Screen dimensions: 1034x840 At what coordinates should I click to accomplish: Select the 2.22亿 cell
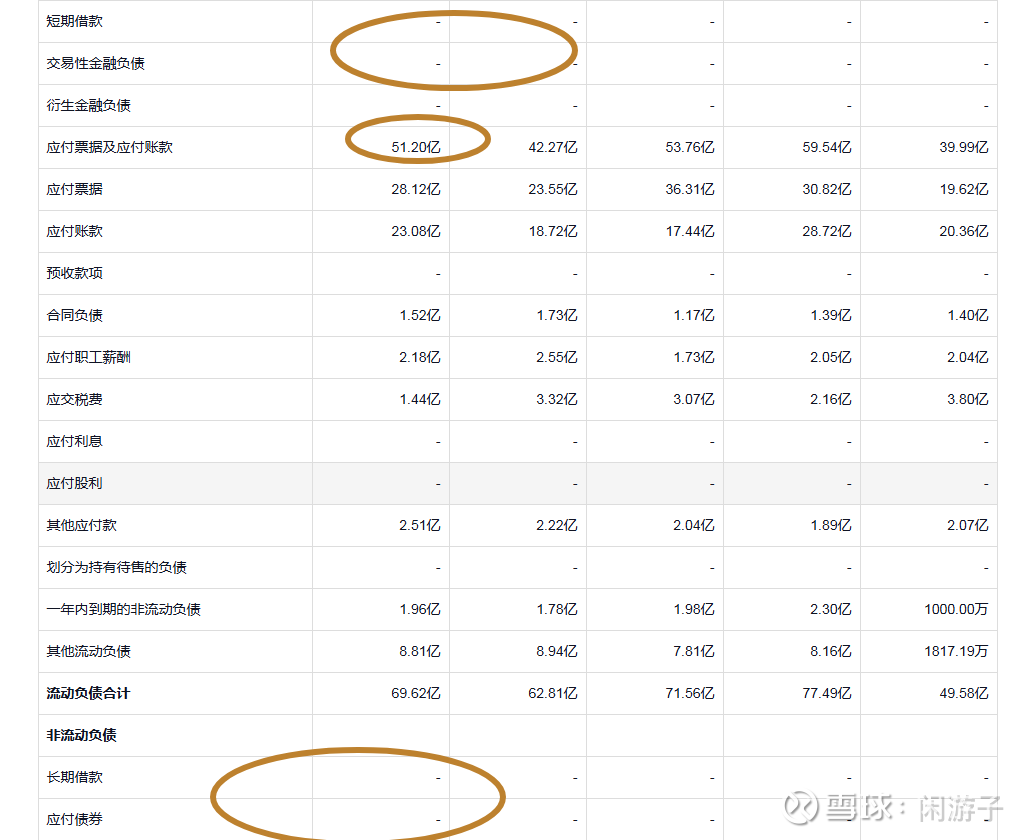[557, 525]
